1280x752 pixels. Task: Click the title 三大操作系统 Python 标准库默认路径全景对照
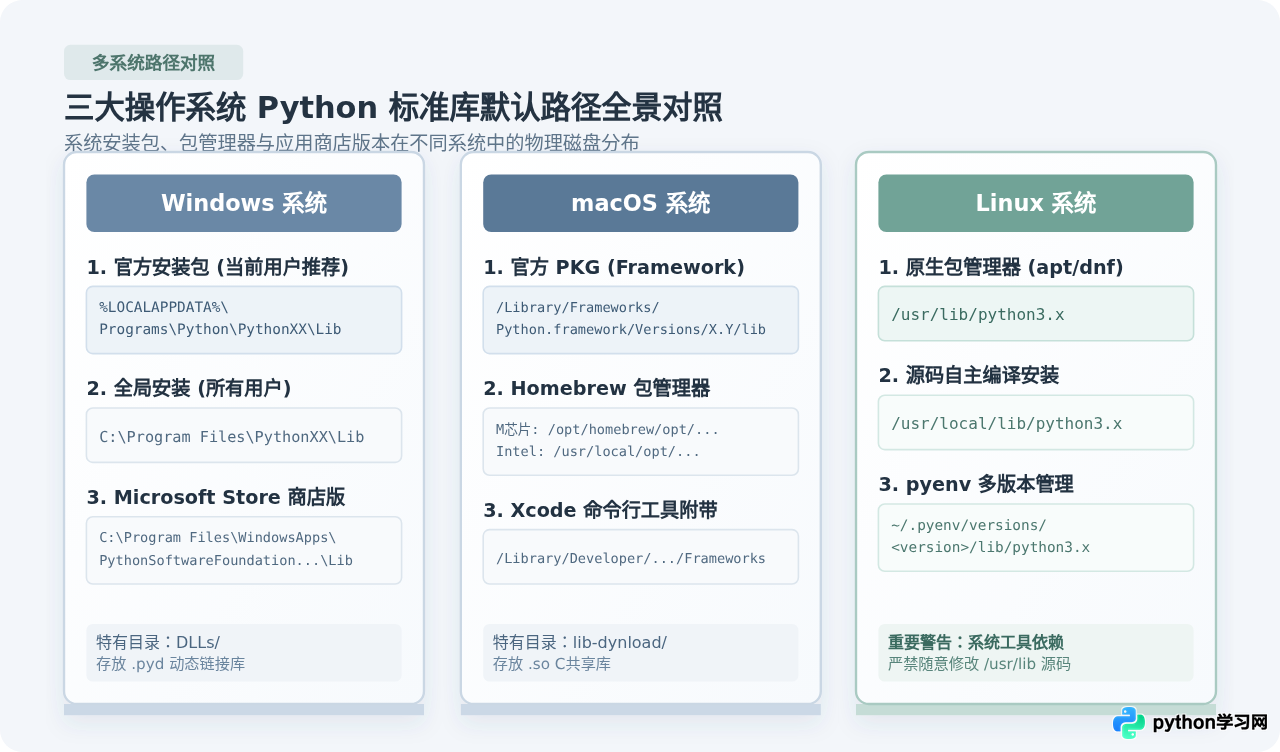click(393, 107)
